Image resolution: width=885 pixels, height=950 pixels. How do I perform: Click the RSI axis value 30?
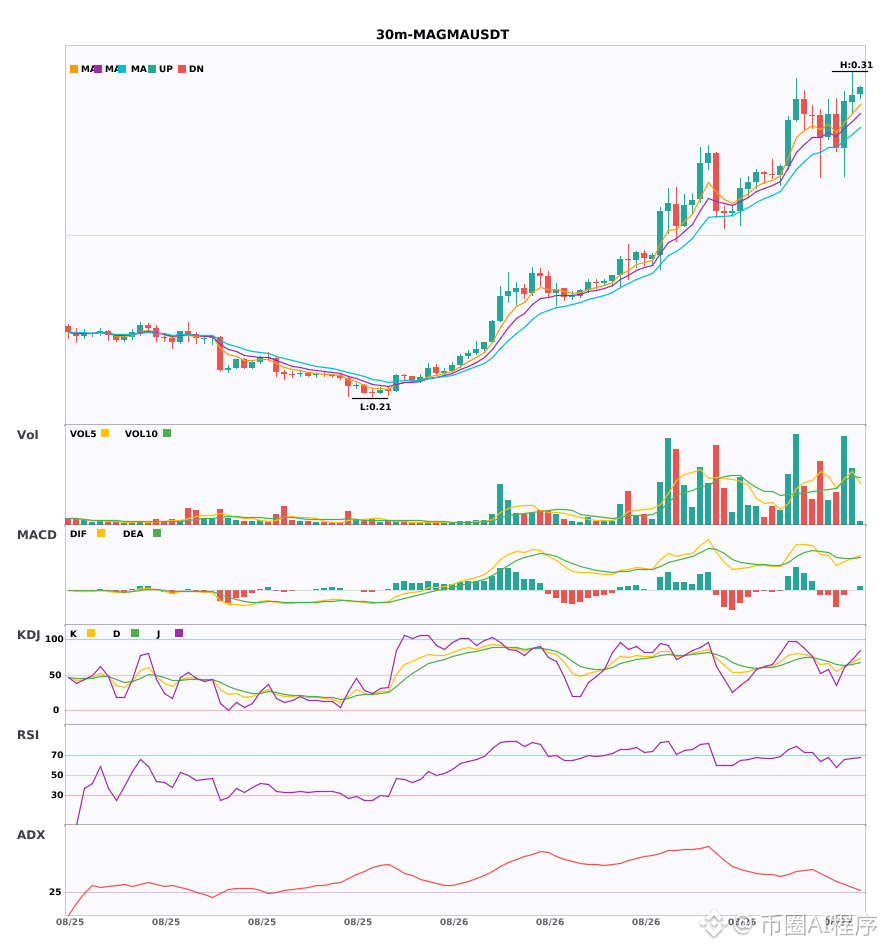coord(57,795)
